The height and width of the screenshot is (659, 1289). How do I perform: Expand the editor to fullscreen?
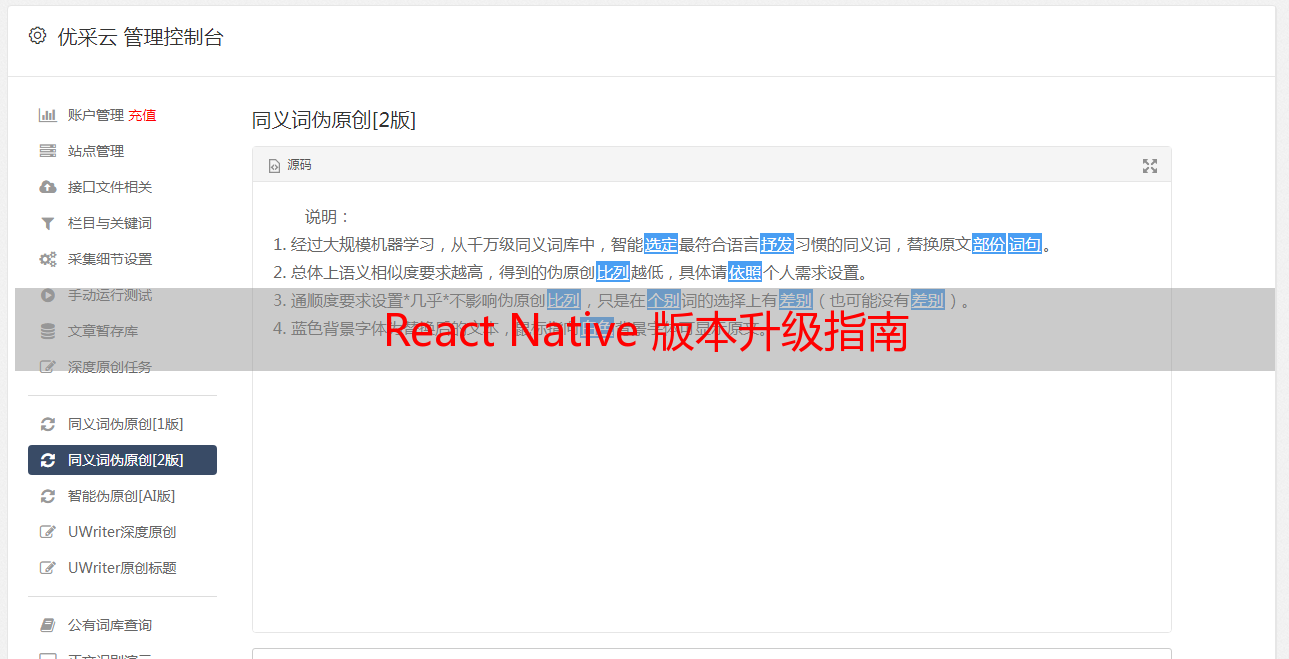pyautogui.click(x=1150, y=166)
